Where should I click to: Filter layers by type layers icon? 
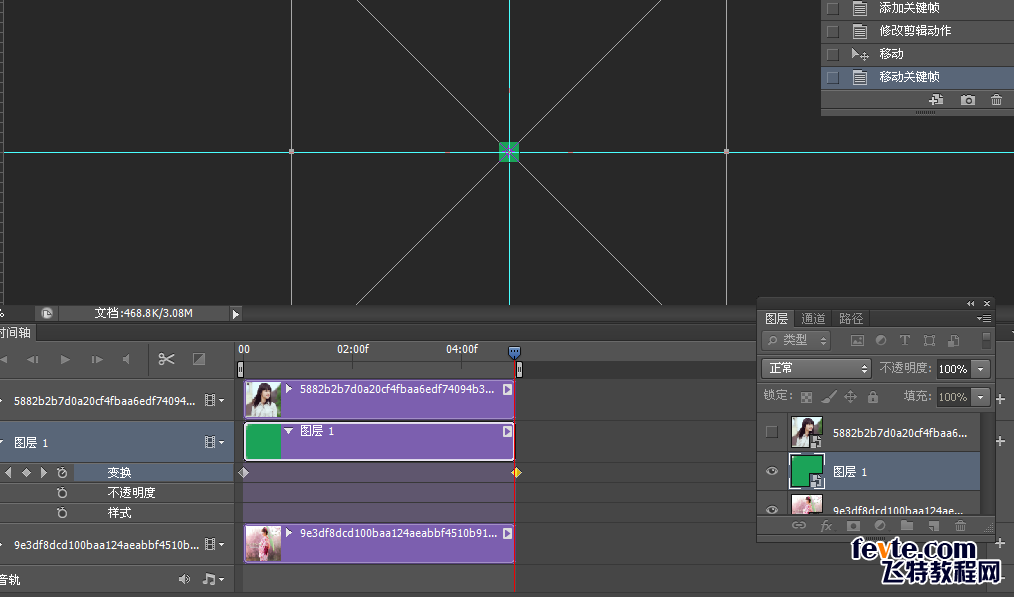(905, 340)
